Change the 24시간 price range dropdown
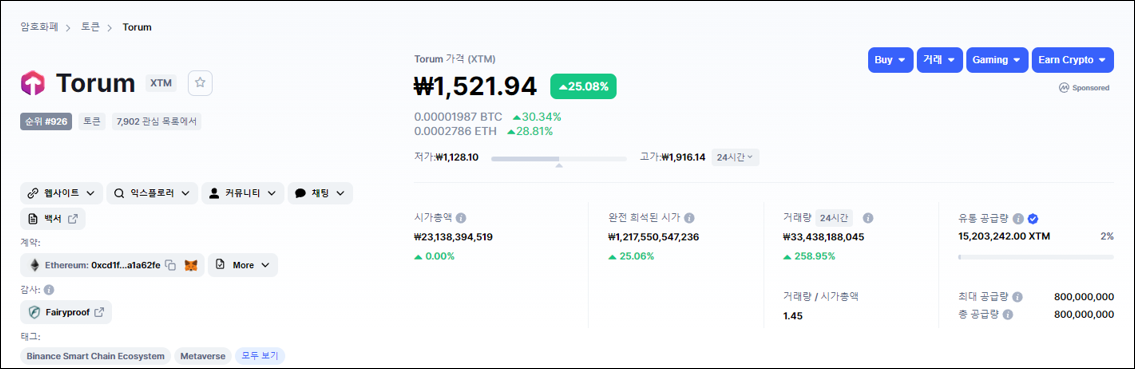 click(735, 157)
